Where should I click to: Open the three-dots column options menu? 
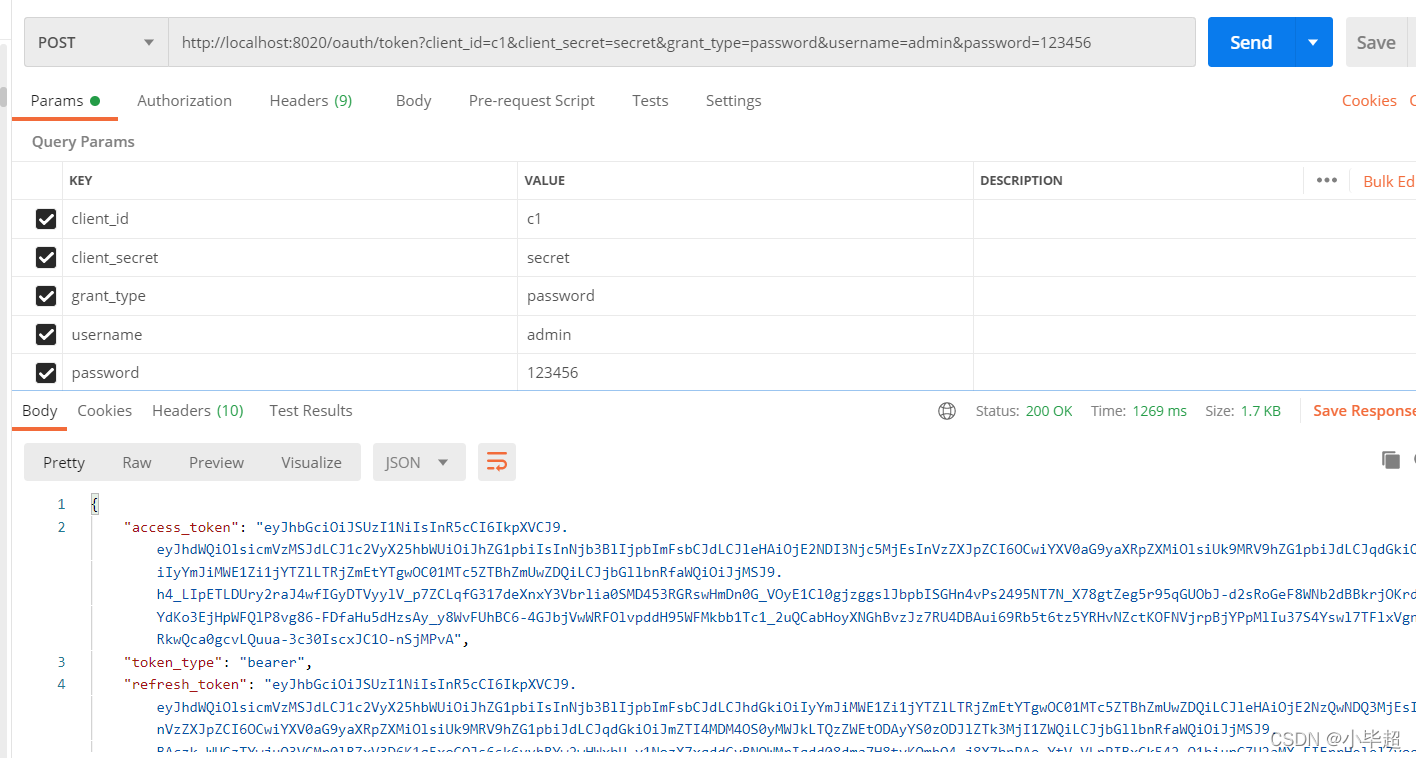pos(1327,180)
